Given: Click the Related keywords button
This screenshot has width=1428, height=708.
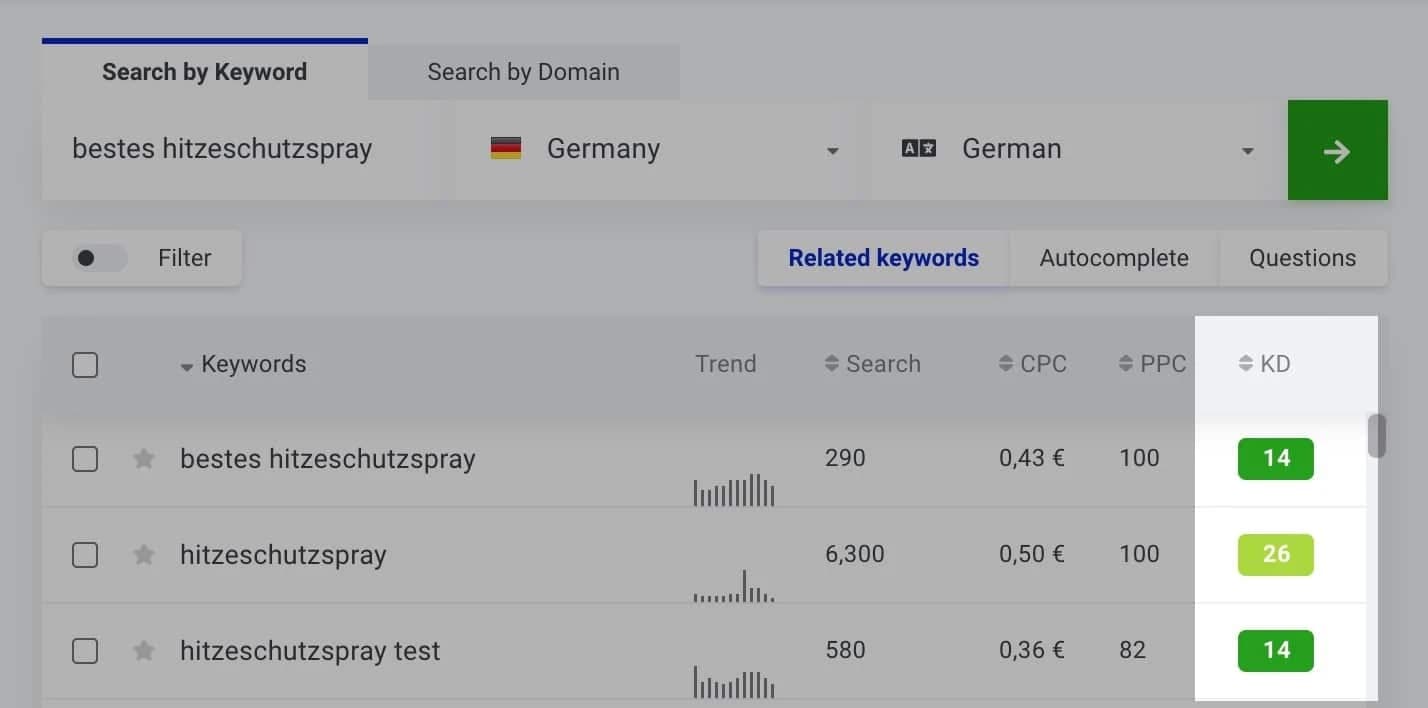Looking at the screenshot, I should tap(883, 257).
